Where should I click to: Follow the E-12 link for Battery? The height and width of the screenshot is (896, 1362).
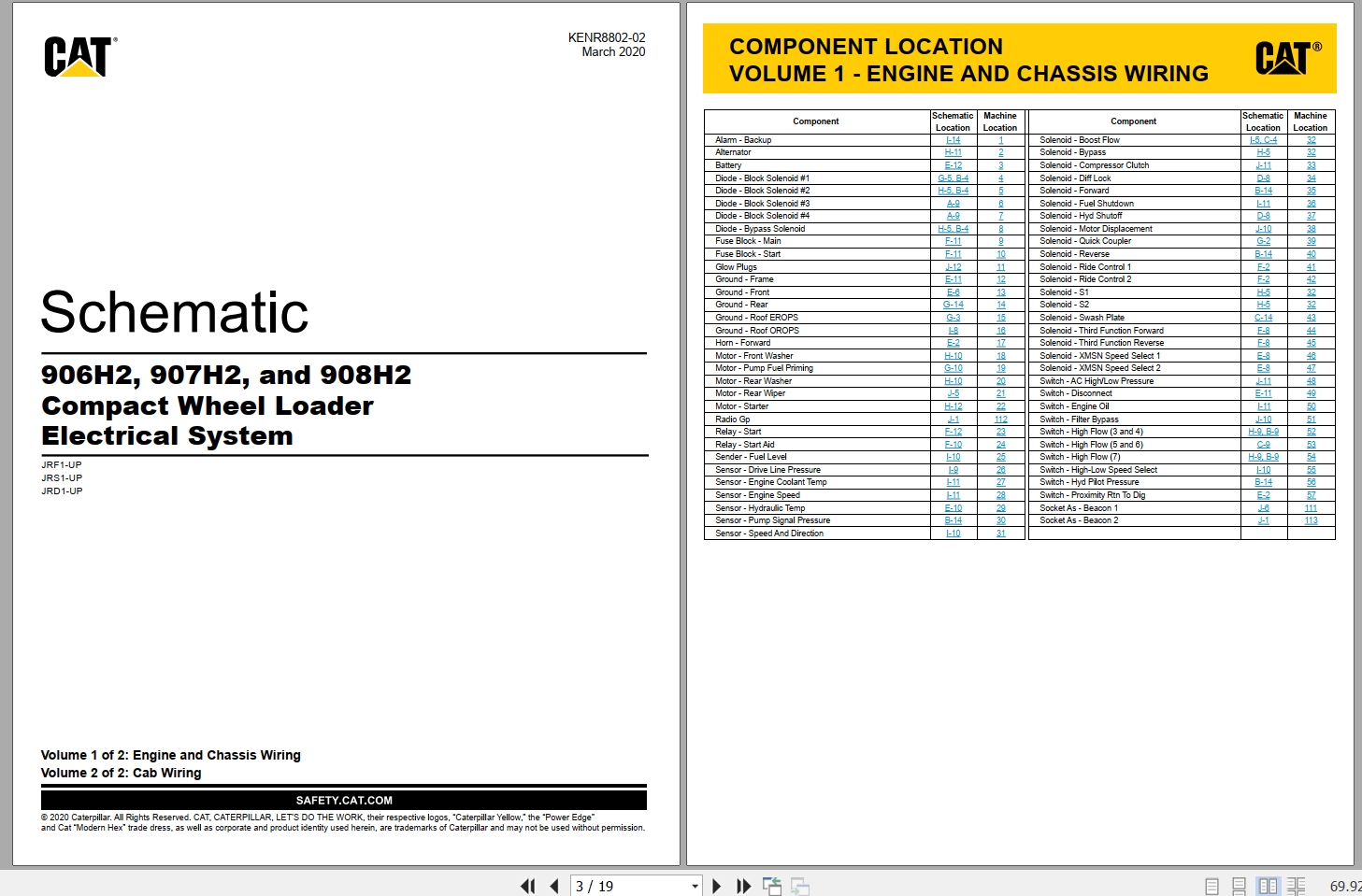coord(953,165)
